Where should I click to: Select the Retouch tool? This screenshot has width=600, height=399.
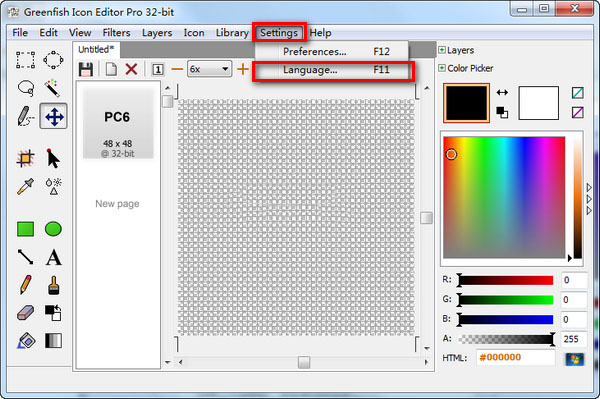(x=54, y=186)
